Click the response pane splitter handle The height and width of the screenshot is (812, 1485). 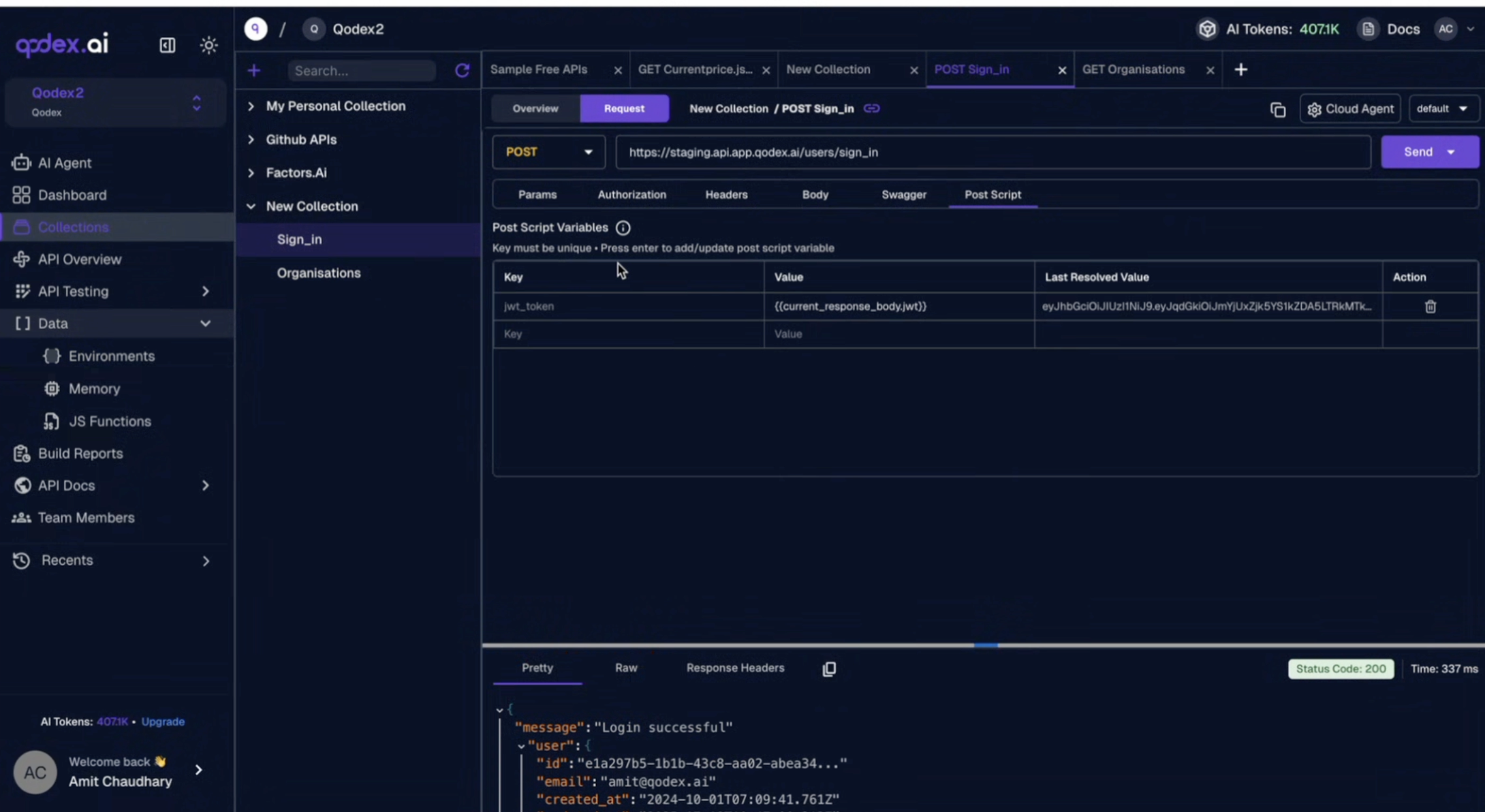[985, 645]
